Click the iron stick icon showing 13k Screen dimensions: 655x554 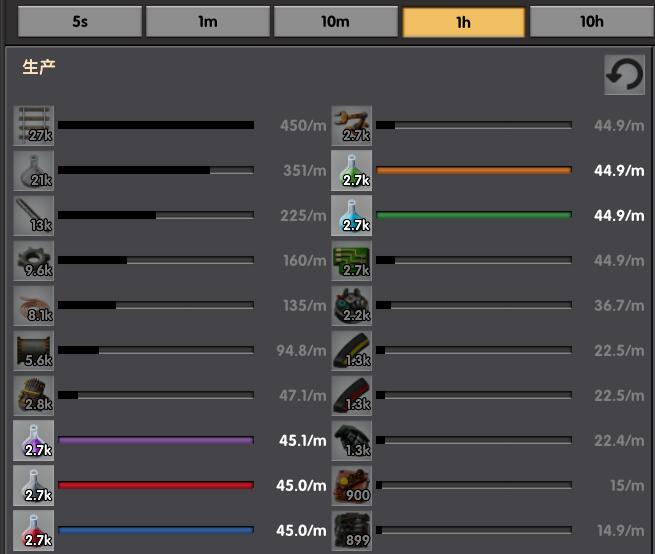click(35, 216)
